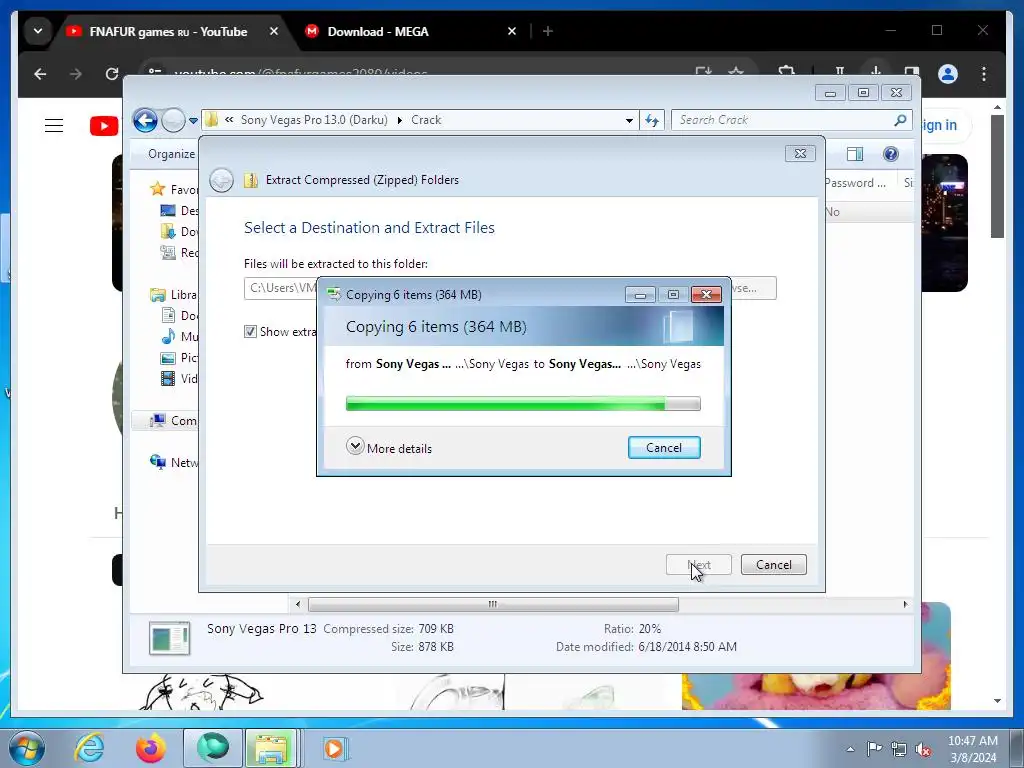Cancel the Extract Compressed Folders wizard
1024x768 pixels.
click(x=773, y=565)
